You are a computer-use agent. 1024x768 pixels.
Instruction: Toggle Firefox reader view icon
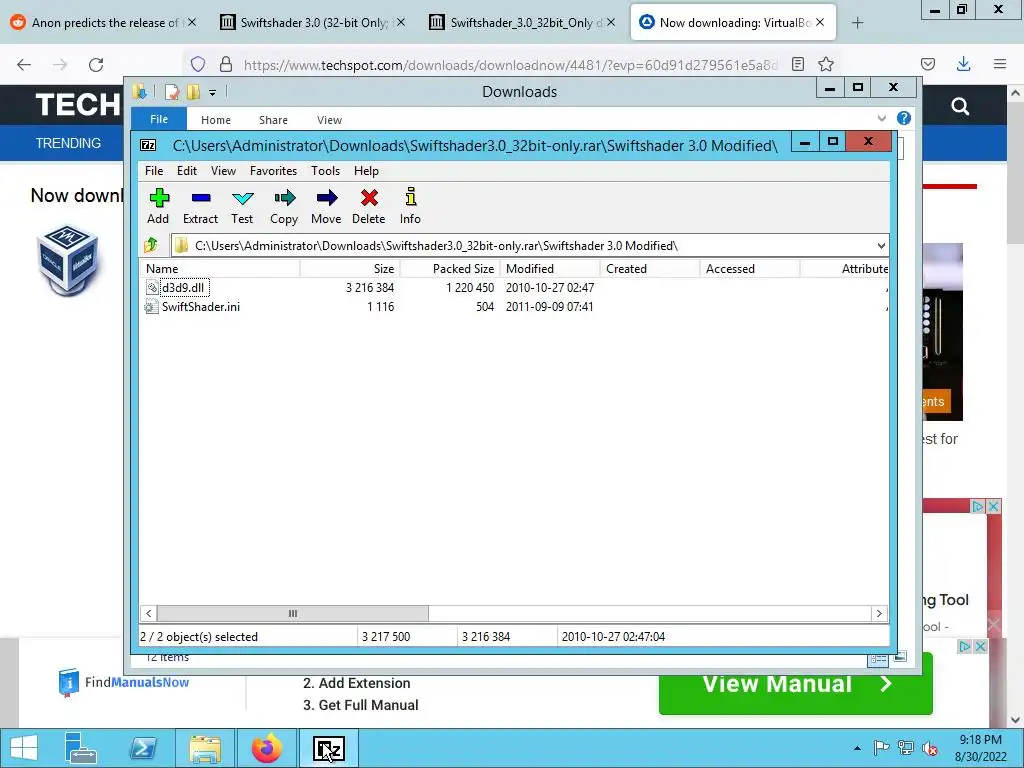coord(797,64)
